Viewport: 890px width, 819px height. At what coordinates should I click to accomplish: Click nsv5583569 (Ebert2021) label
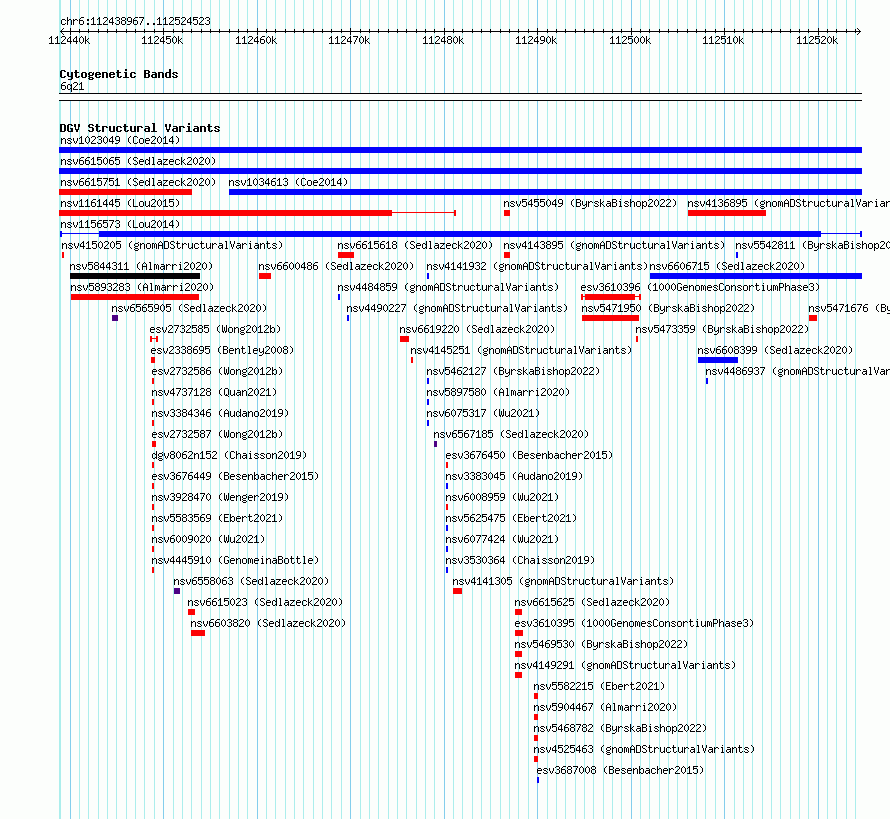pyautogui.click(x=217, y=518)
